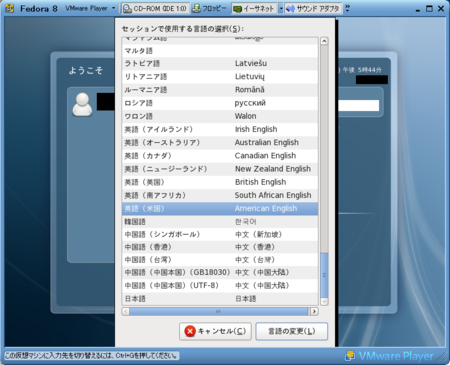Select the British English row
Screen dimensions: 450x365
pyautogui.click(x=220, y=182)
